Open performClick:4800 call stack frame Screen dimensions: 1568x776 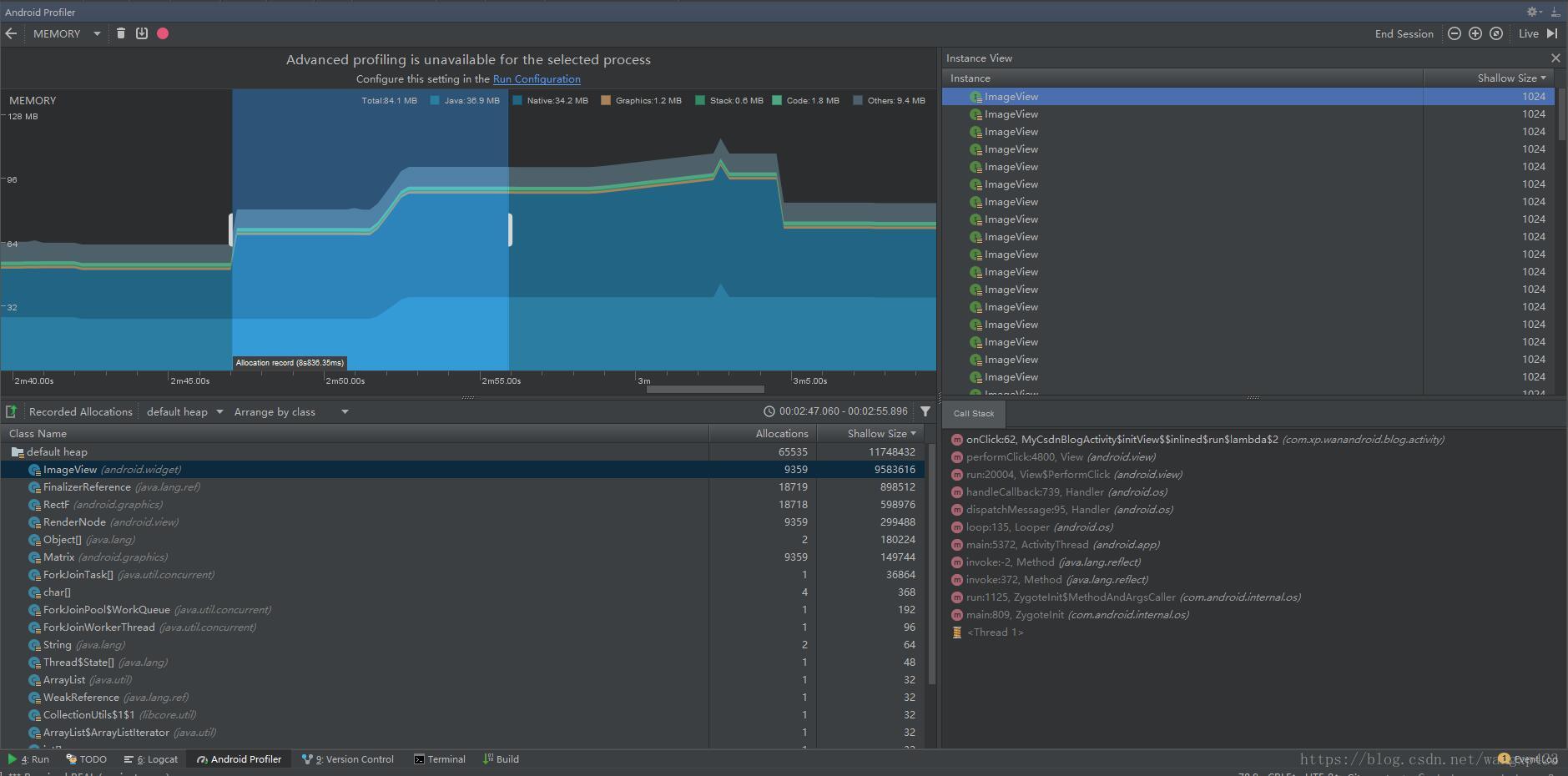tap(1053, 457)
